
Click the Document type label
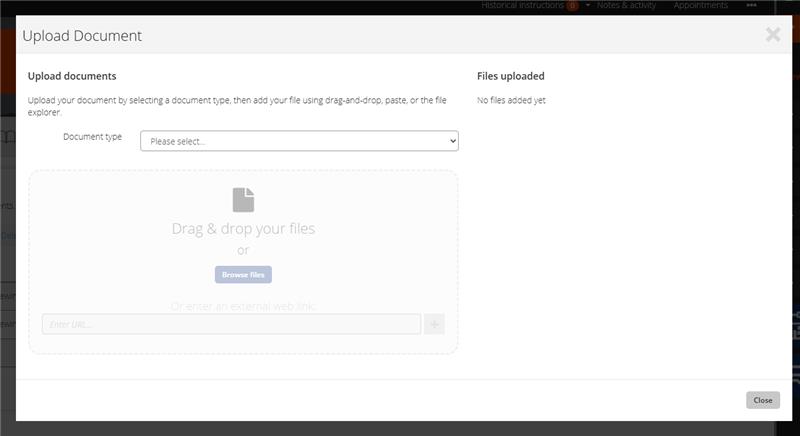click(x=92, y=137)
